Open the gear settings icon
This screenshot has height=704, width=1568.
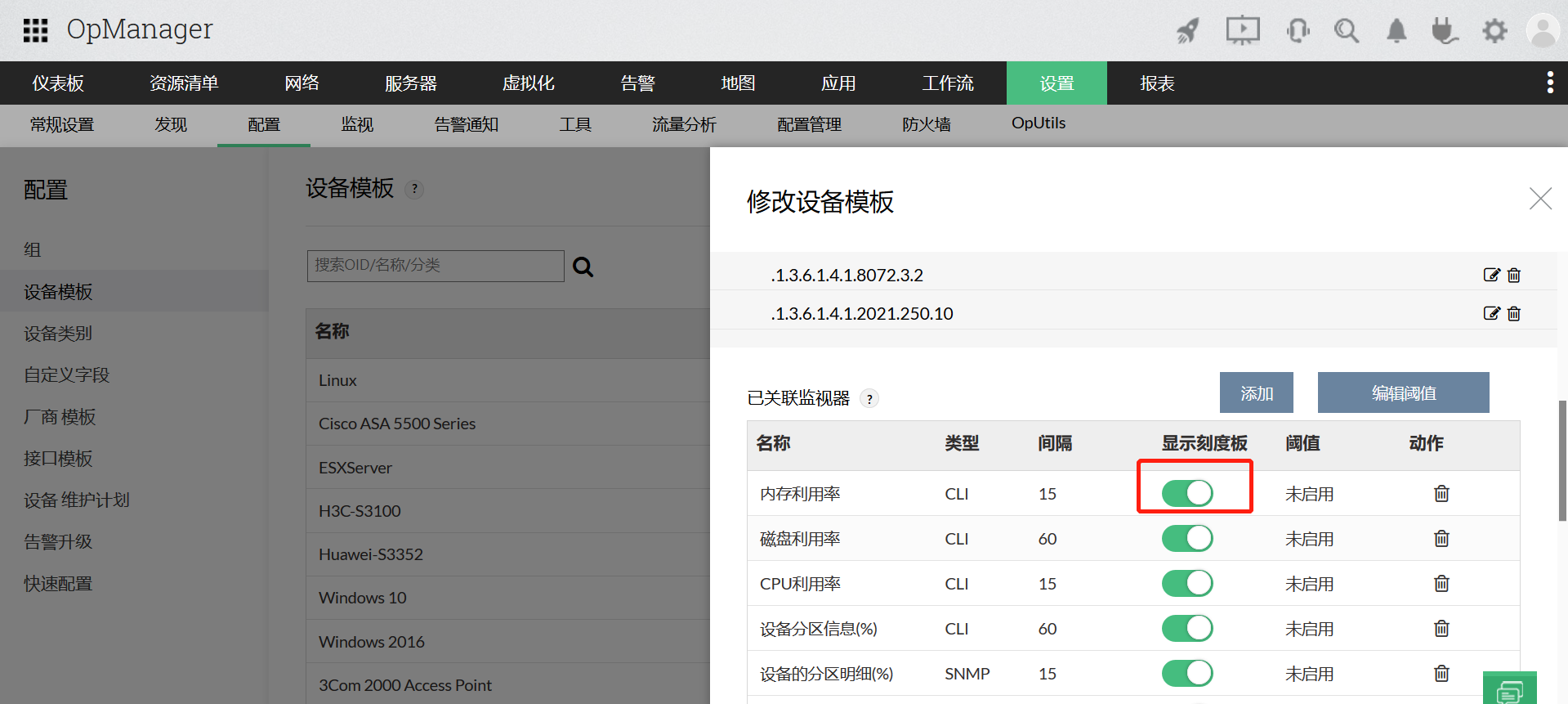point(1494,31)
